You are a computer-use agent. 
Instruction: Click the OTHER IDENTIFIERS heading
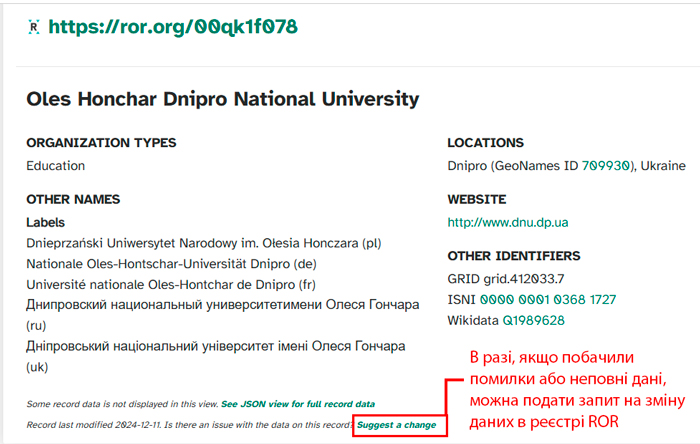[x=514, y=256]
